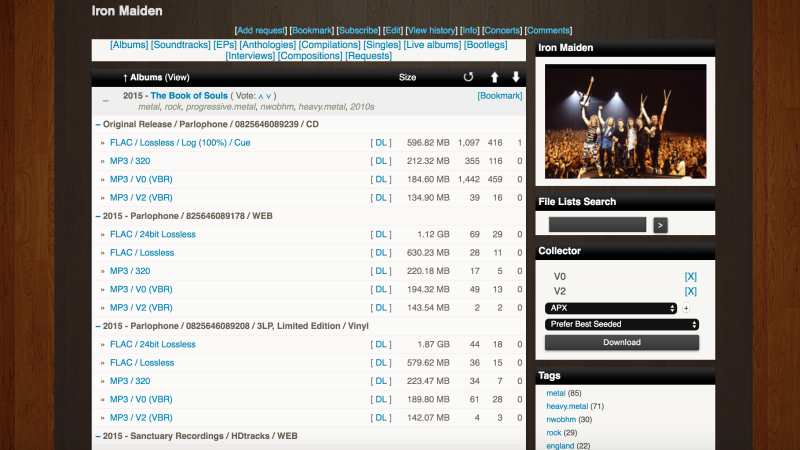The image size is (800, 450).
Task: Click the snatches refresh icon in Albums header
Action: [468, 77]
